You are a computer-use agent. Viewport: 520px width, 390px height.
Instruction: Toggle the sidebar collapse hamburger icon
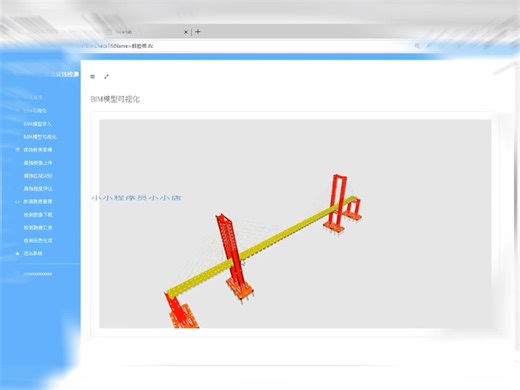(x=93, y=77)
